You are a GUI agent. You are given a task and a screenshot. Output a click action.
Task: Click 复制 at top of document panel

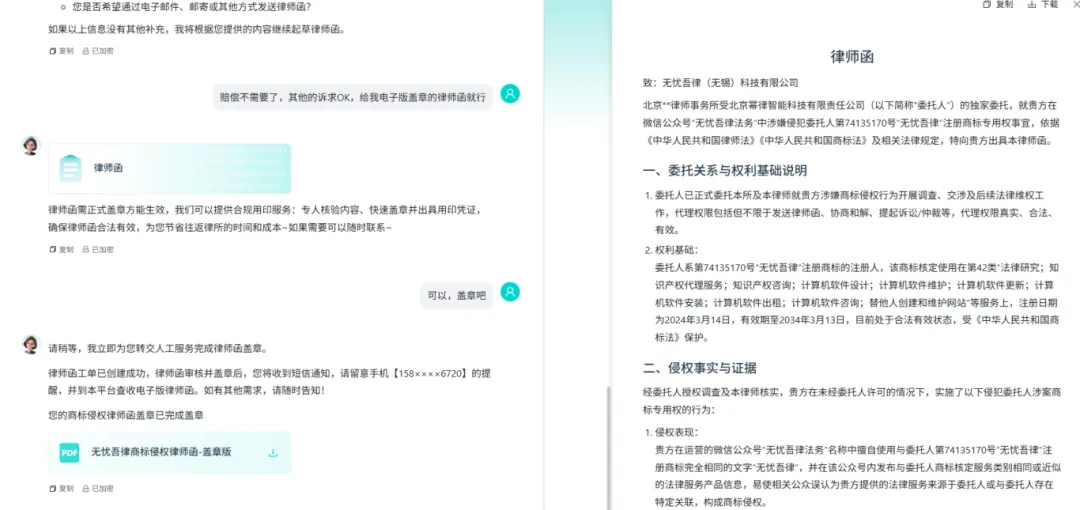click(998, 5)
